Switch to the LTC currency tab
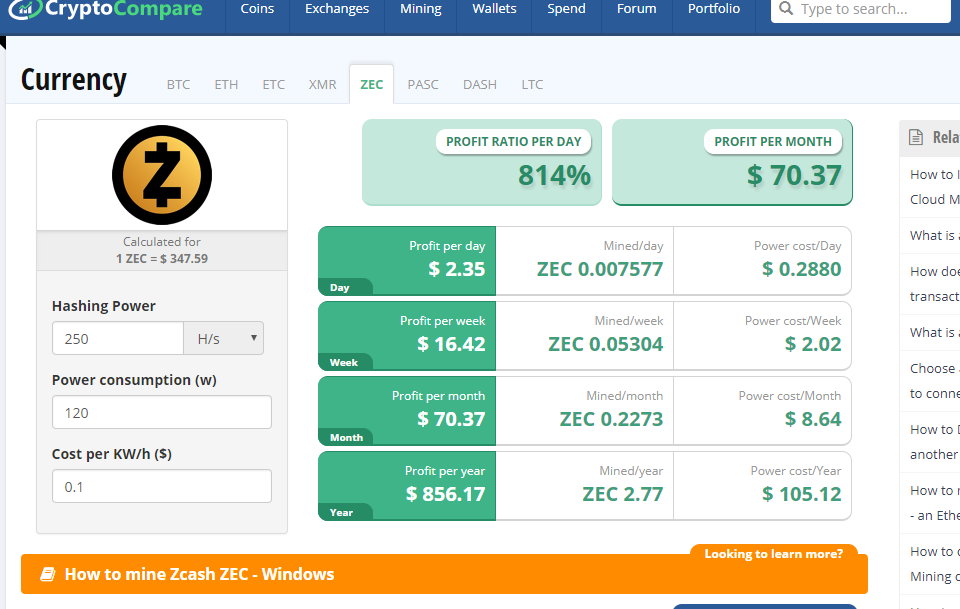This screenshot has height=609, width=960. [x=532, y=85]
